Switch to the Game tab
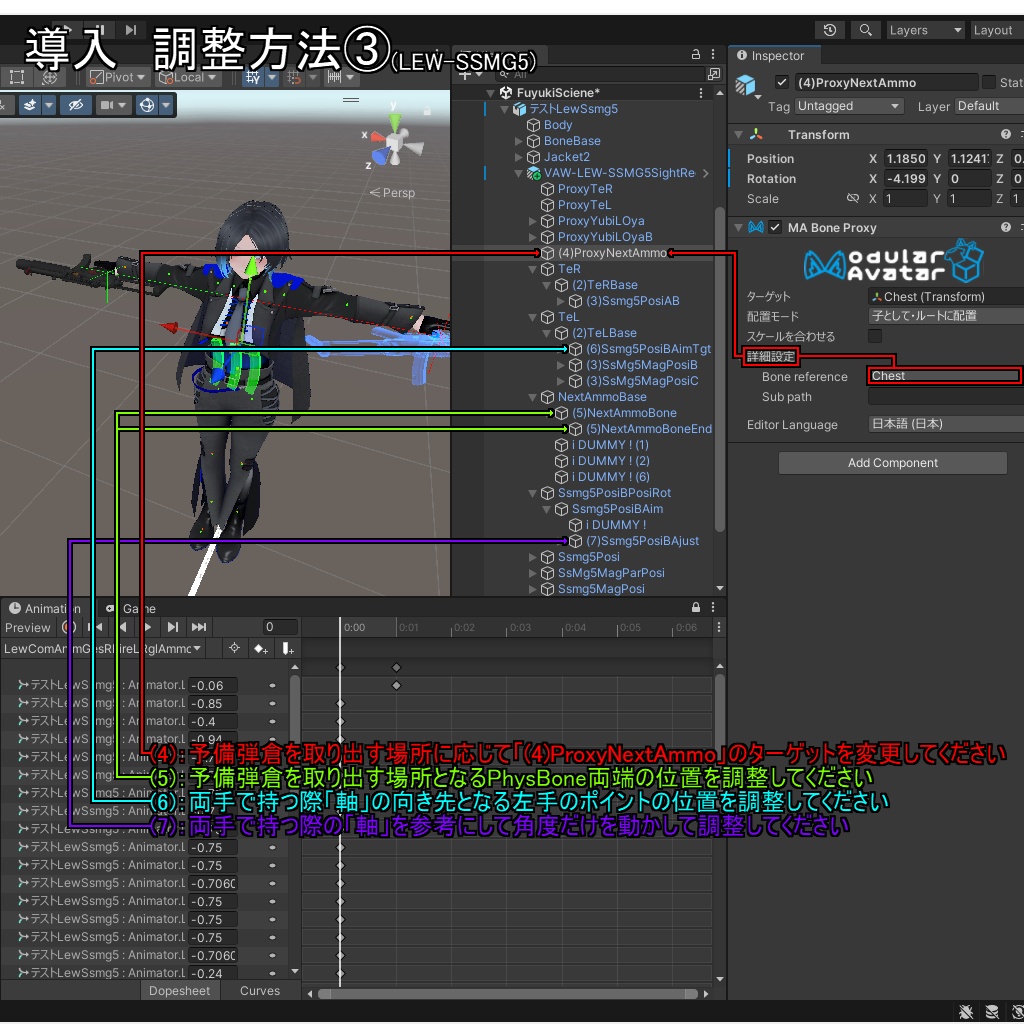The width and height of the screenshot is (1024, 1024). point(133,609)
